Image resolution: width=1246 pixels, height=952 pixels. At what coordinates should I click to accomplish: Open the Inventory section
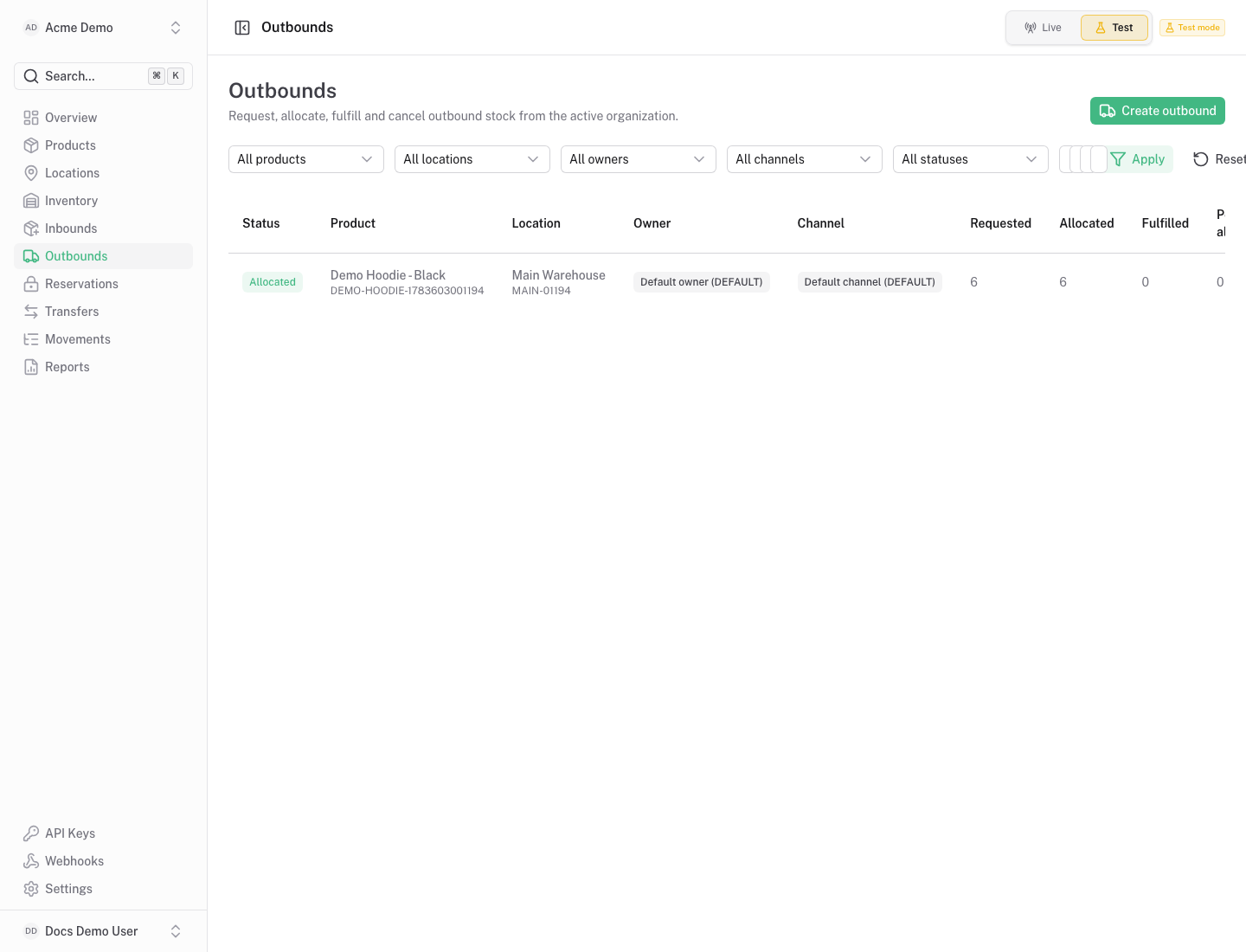(x=103, y=201)
